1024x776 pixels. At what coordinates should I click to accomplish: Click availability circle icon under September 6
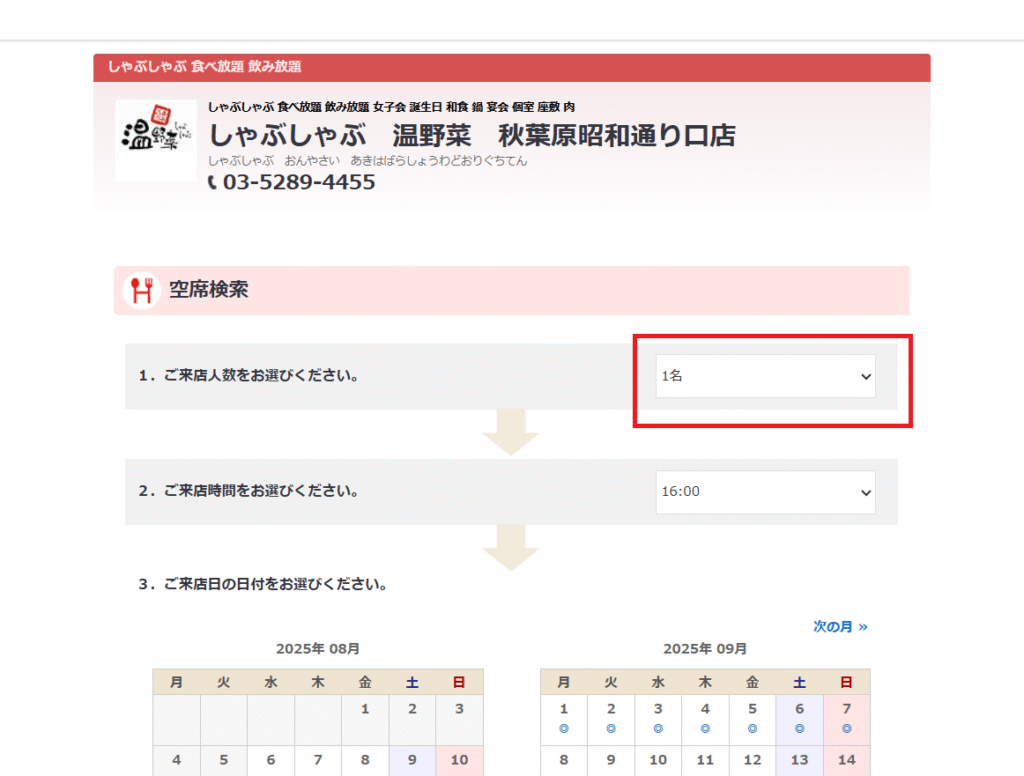point(799,728)
